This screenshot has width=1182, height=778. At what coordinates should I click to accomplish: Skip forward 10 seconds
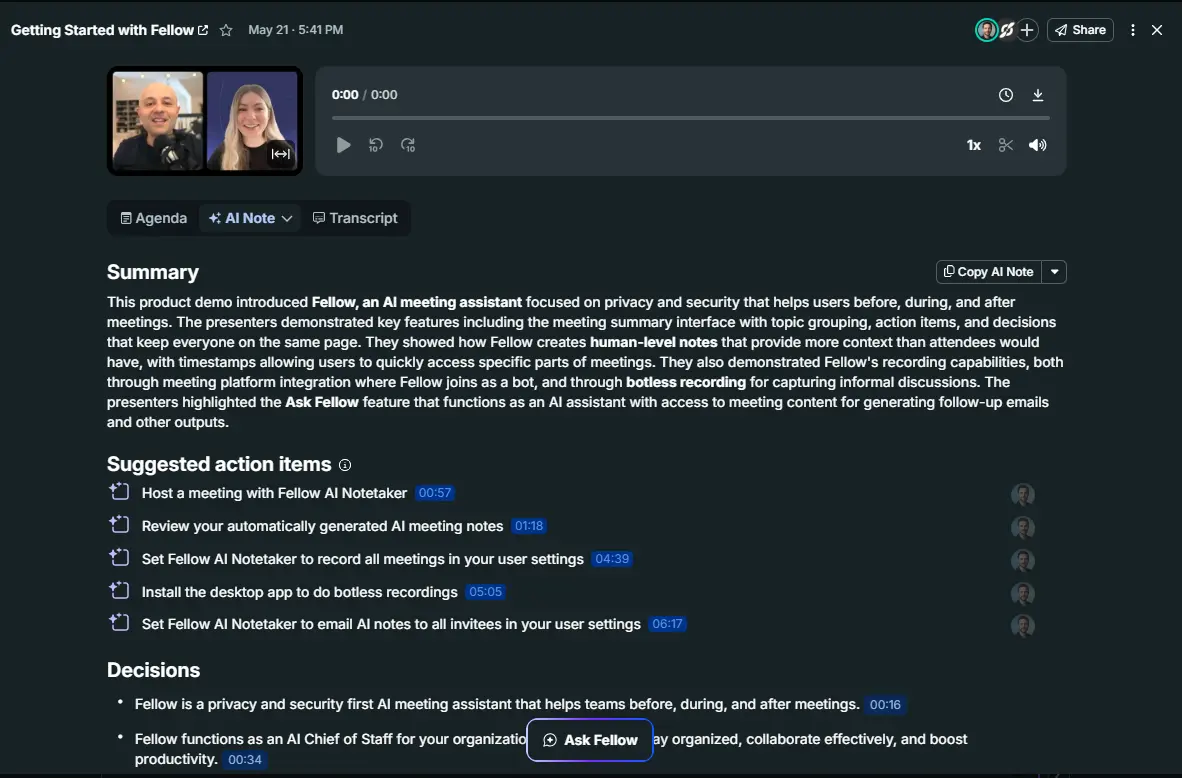(x=408, y=145)
